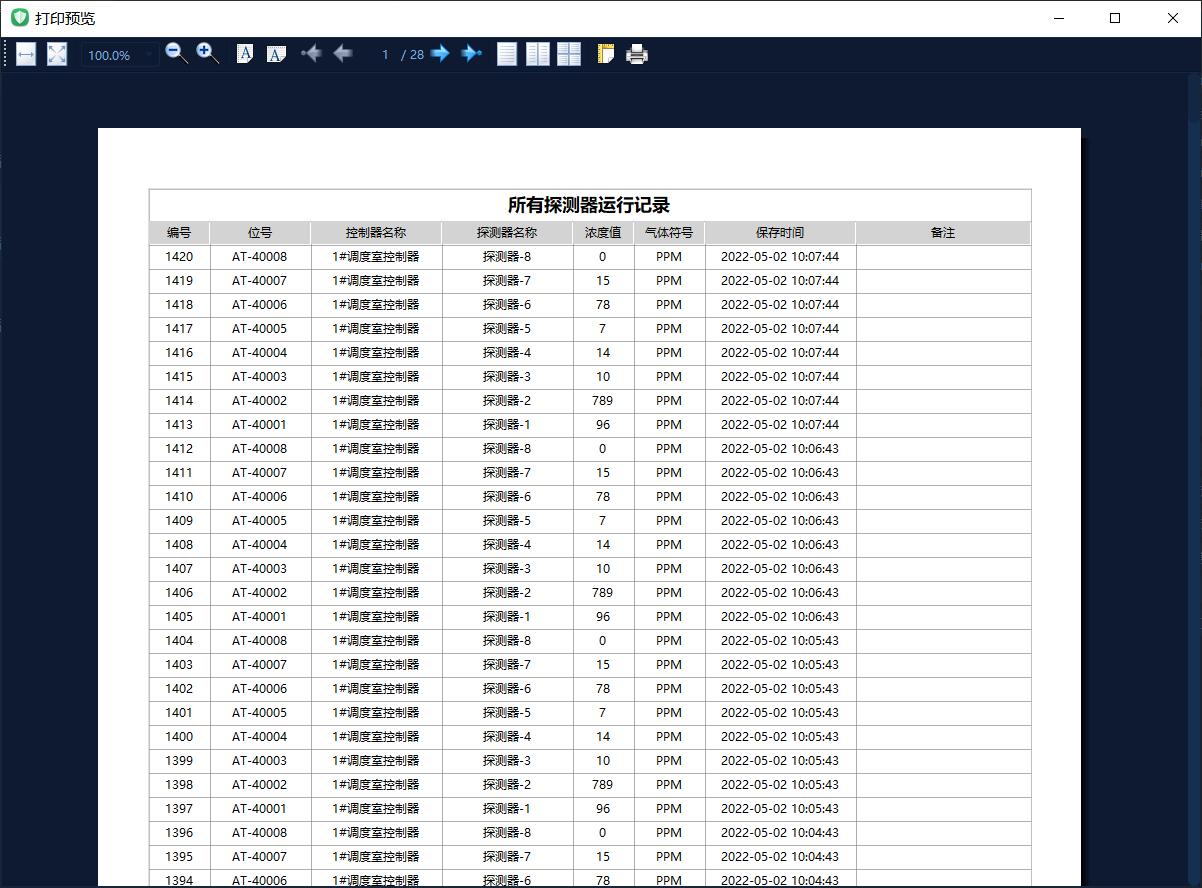The width and height of the screenshot is (1202, 888).
Task: Click the fit whole page icon
Action: pyautogui.click(x=57, y=54)
